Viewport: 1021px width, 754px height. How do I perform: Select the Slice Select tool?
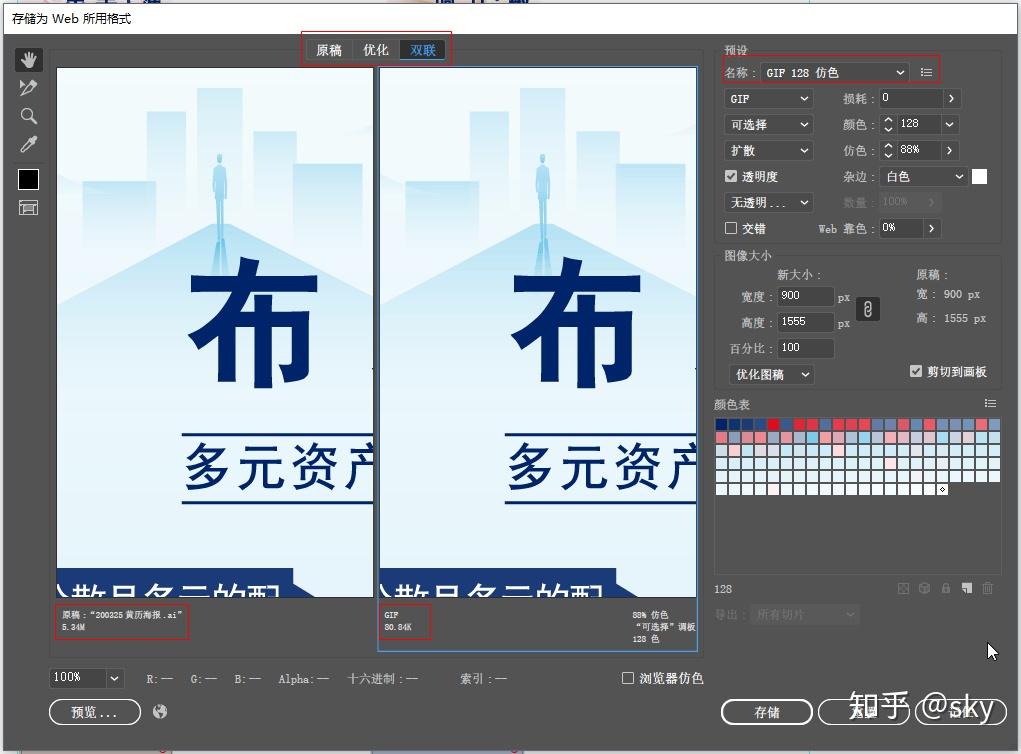[29, 88]
